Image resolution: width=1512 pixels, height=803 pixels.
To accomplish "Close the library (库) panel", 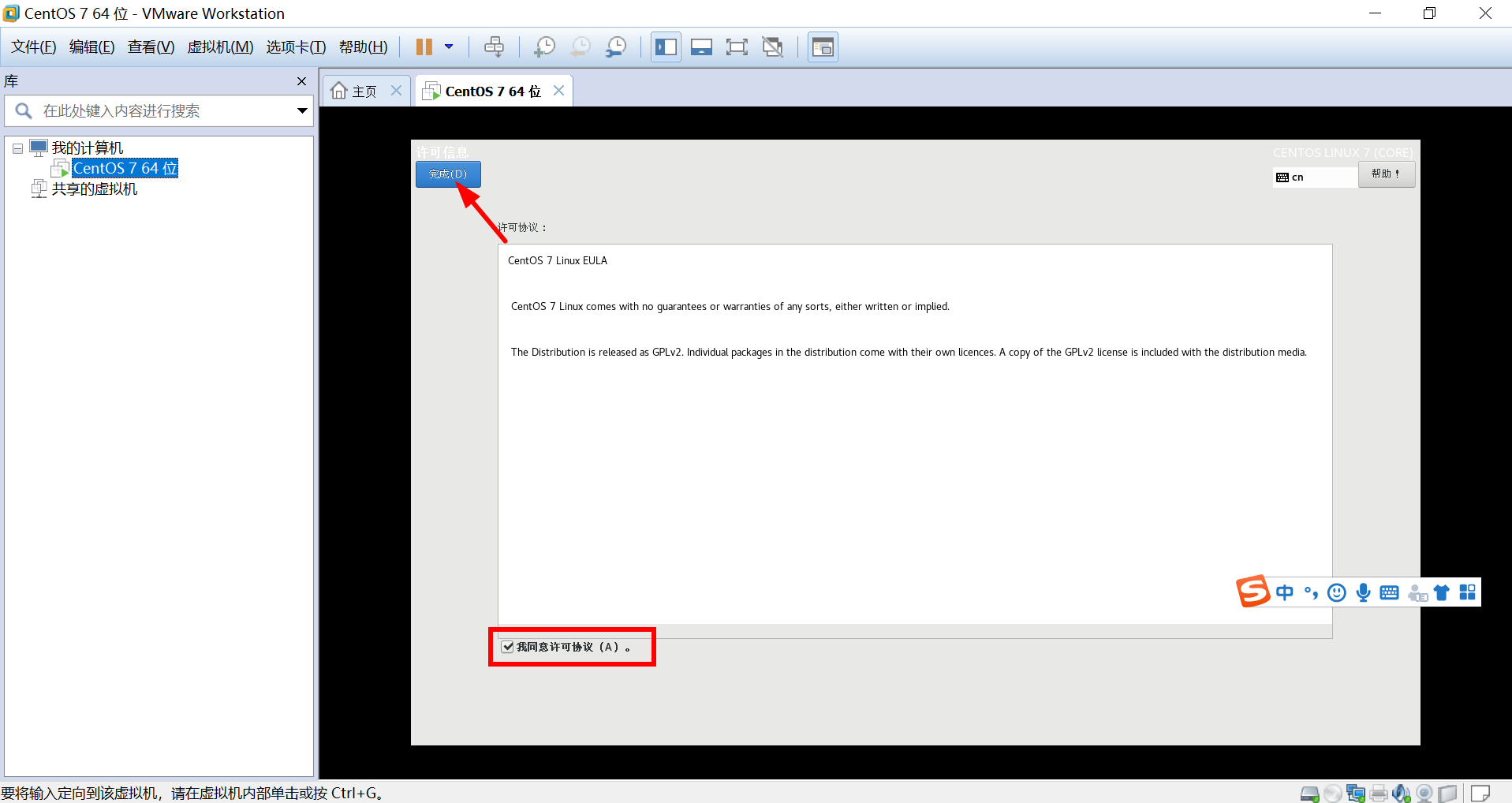I will tap(301, 81).
